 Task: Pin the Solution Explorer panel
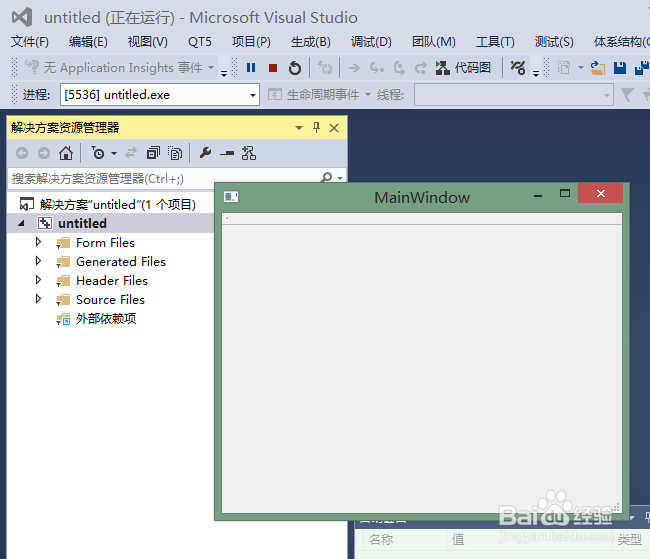(x=316, y=127)
